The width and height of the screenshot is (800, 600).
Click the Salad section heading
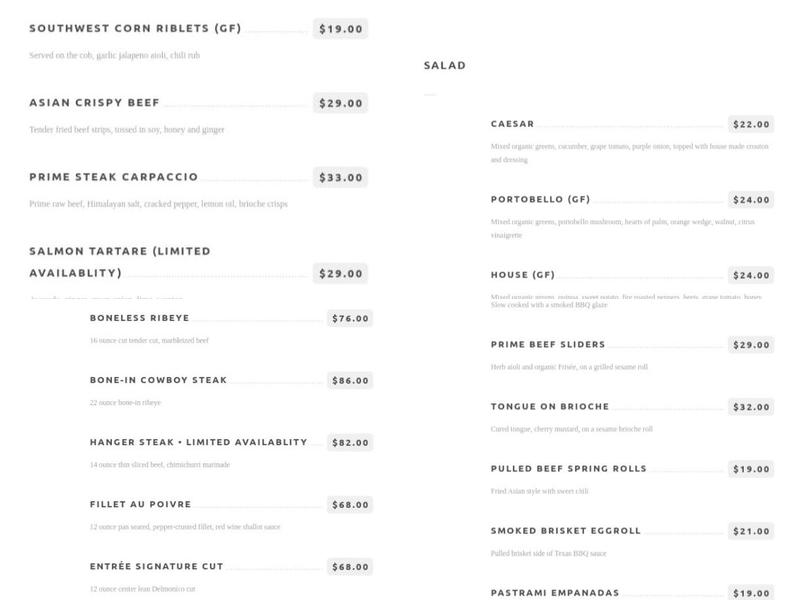click(445, 66)
